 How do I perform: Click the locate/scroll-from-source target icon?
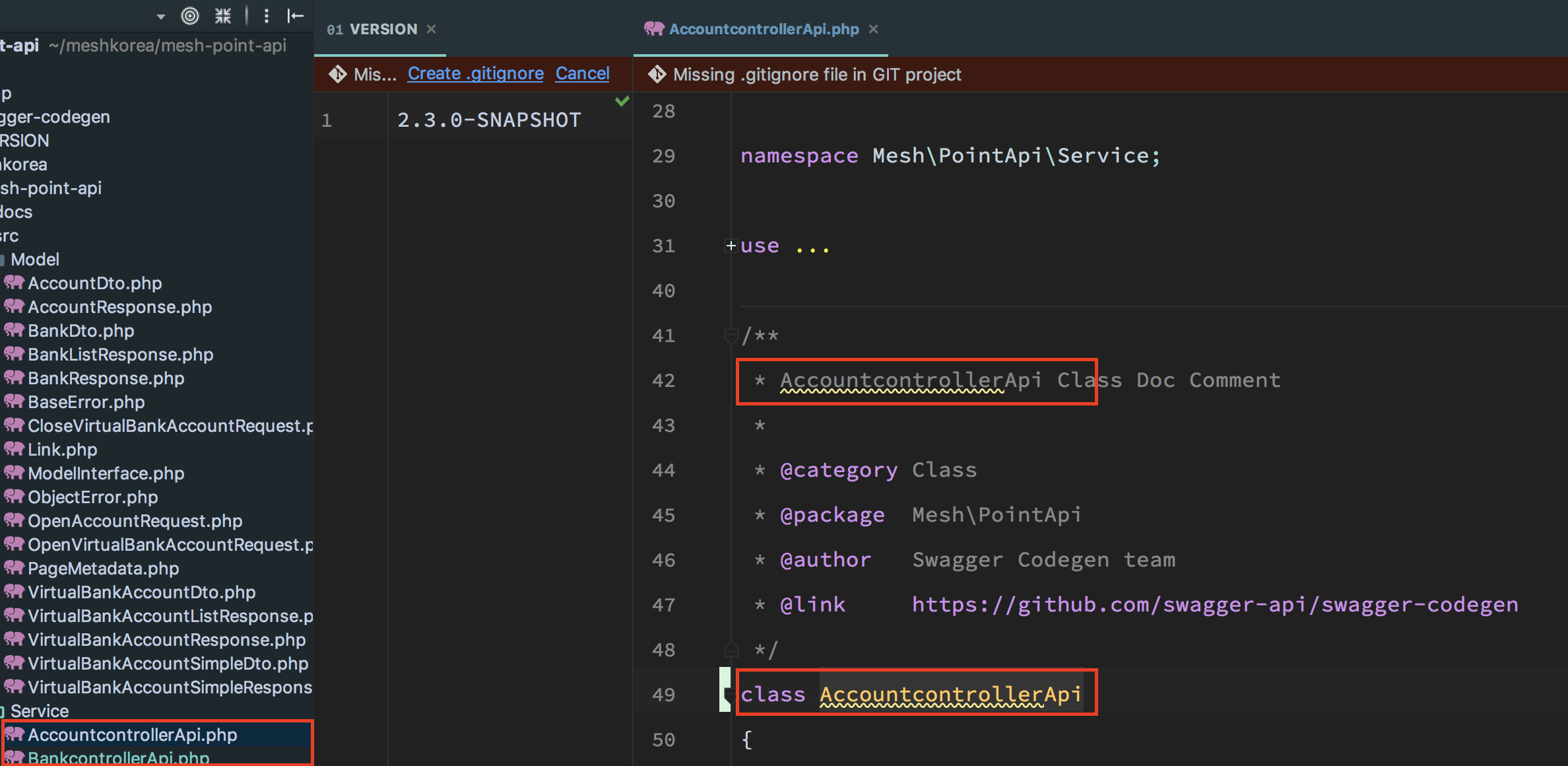190,15
